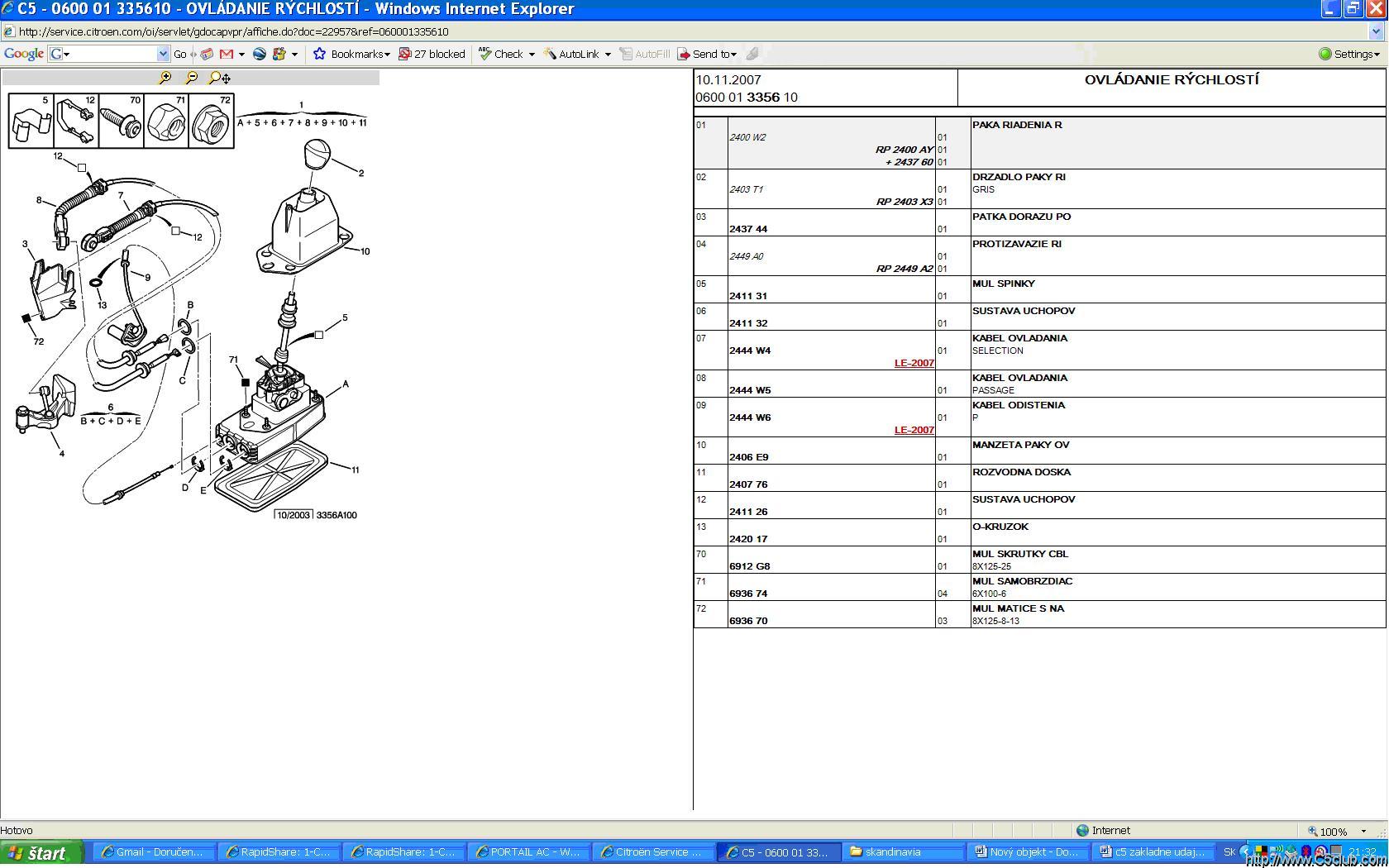The height and width of the screenshot is (868, 1389).
Task: Click the Google Earth globe icon
Action: pos(260,54)
